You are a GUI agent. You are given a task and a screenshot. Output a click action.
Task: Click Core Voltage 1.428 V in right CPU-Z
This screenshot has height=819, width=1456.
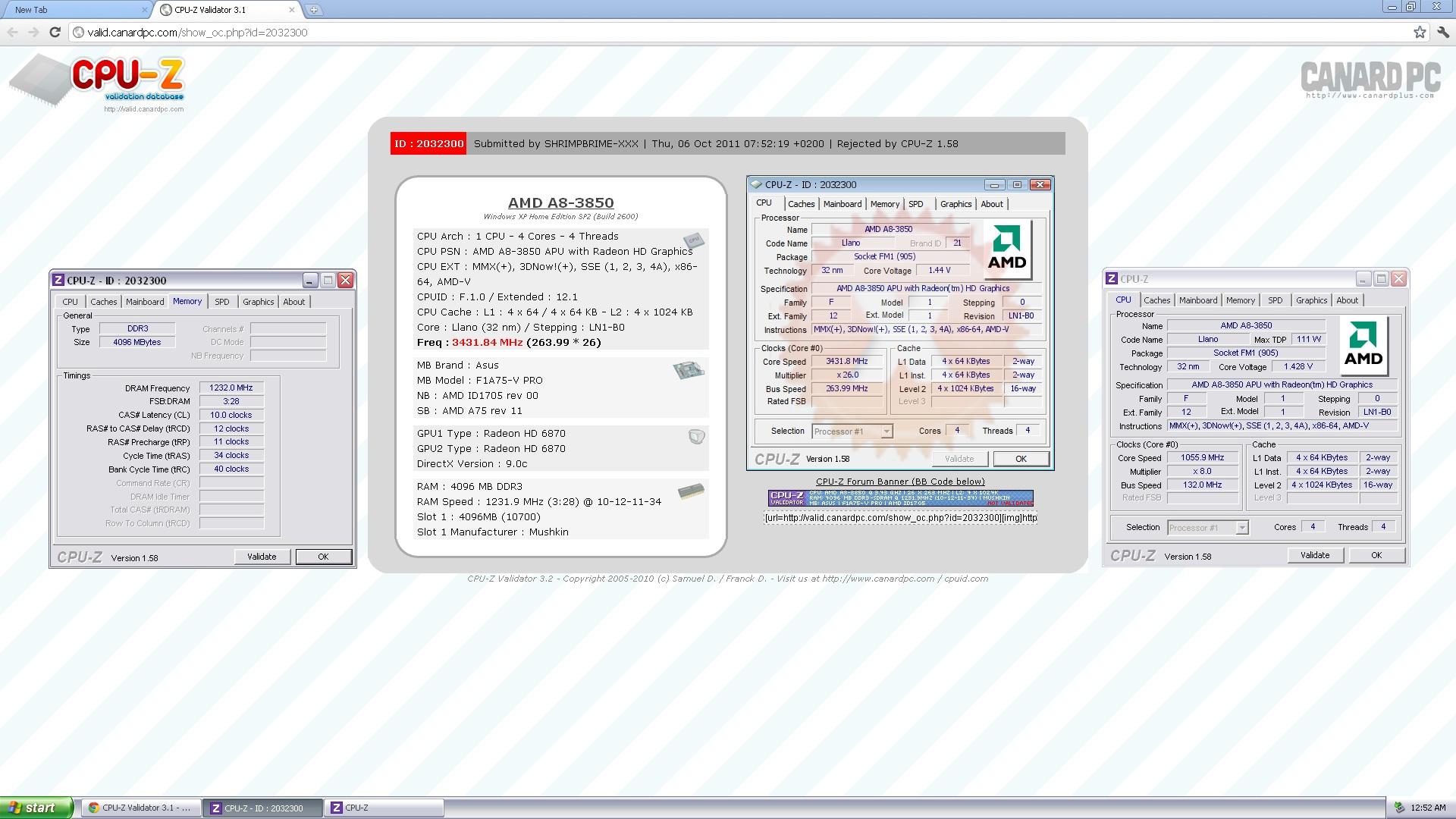coord(1298,366)
